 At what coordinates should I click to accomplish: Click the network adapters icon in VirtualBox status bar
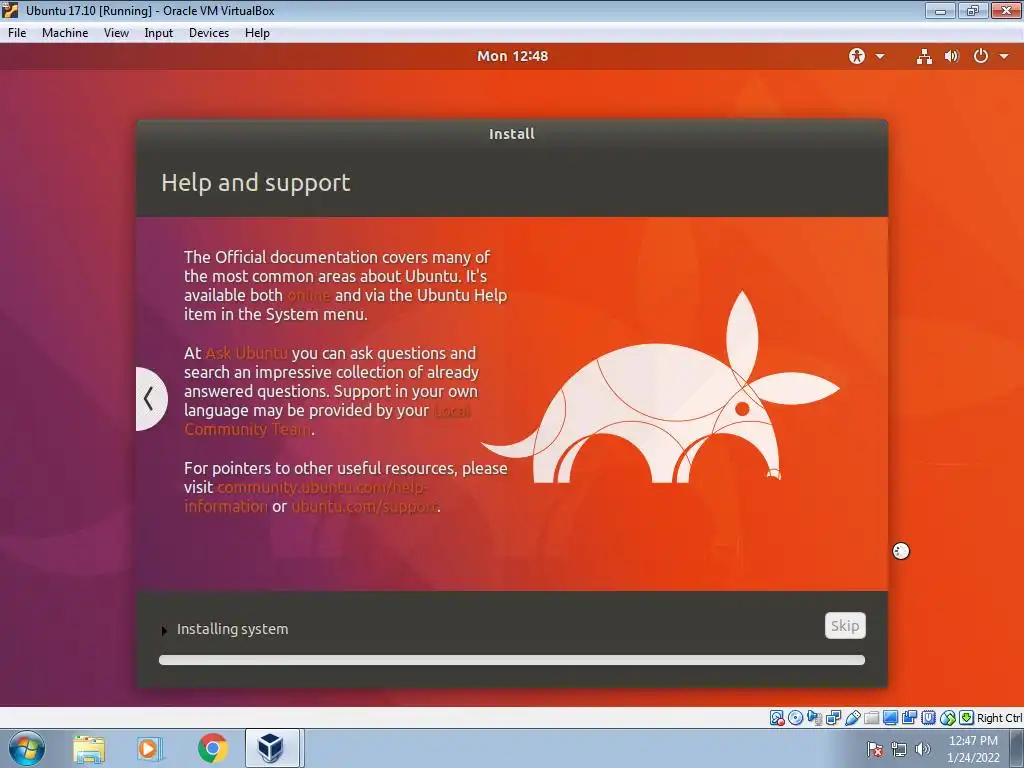tap(833, 718)
